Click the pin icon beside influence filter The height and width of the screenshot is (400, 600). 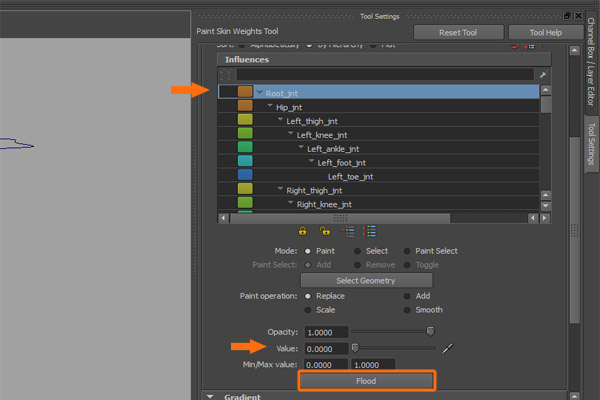click(543, 75)
